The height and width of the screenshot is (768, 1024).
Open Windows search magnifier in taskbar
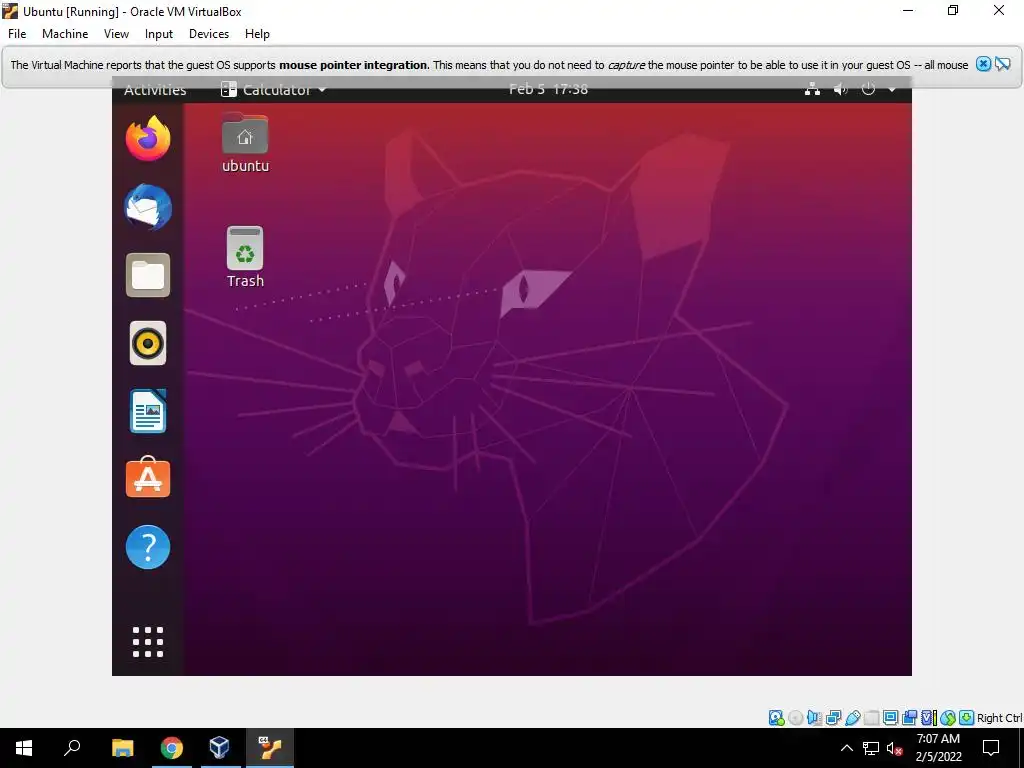click(72, 748)
